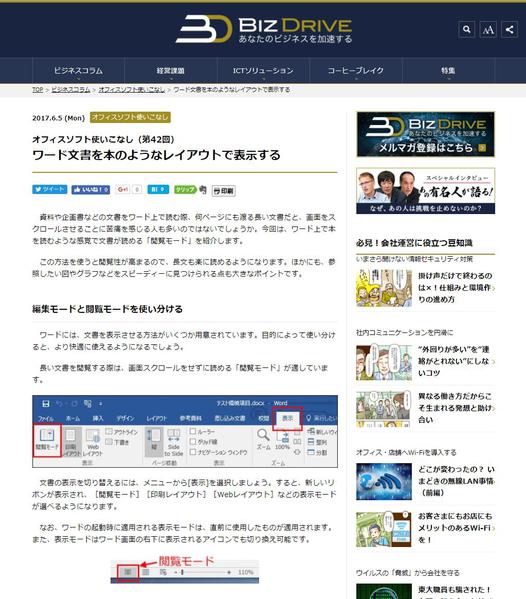The height and width of the screenshot is (599, 526).
Task: Select 参考資料 tab in Word screenshot
Action: pos(191,418)
